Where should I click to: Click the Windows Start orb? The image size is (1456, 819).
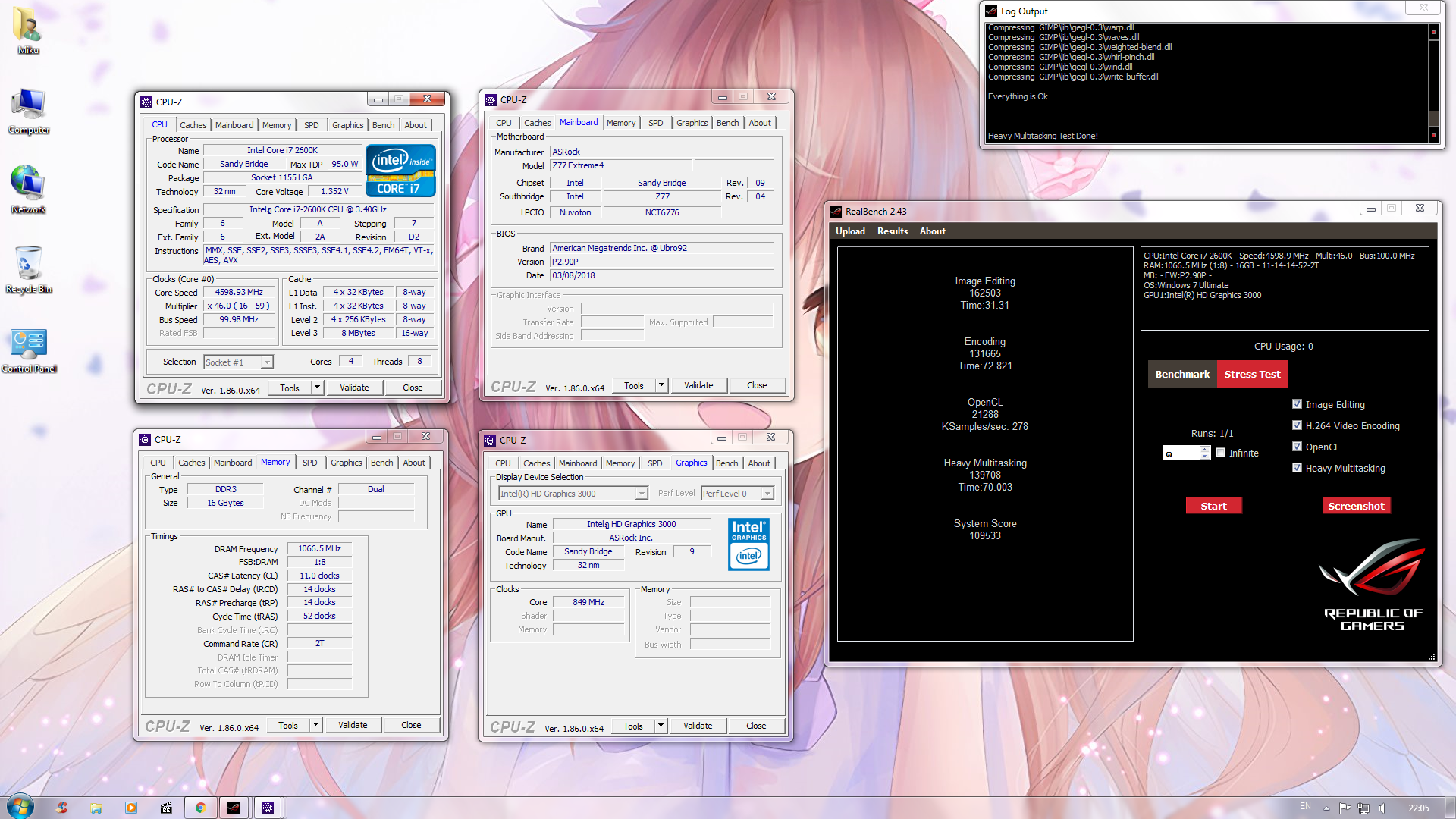coord(20,807)
